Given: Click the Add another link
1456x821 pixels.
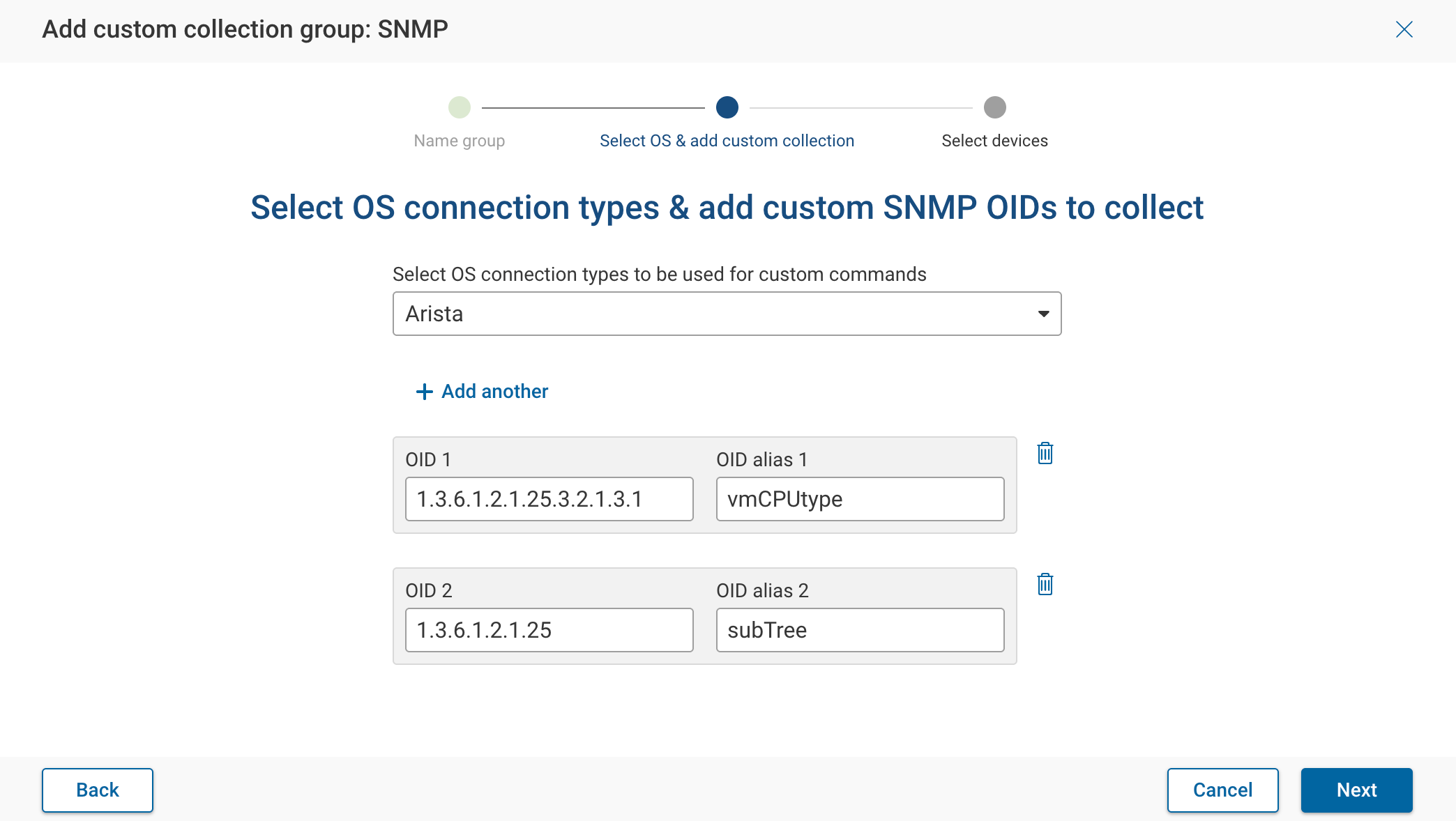Looking at the screenshot, I should (494, 392).
